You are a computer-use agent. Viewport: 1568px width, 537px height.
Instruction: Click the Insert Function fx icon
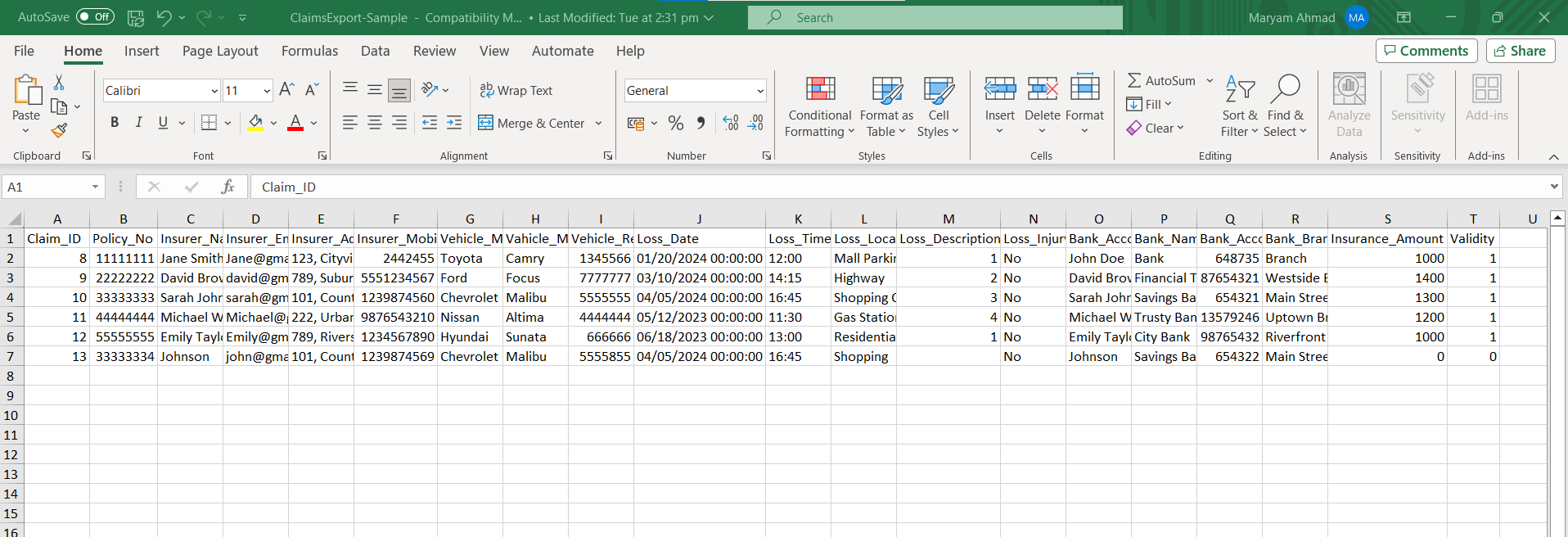click(x=228, y=187)
